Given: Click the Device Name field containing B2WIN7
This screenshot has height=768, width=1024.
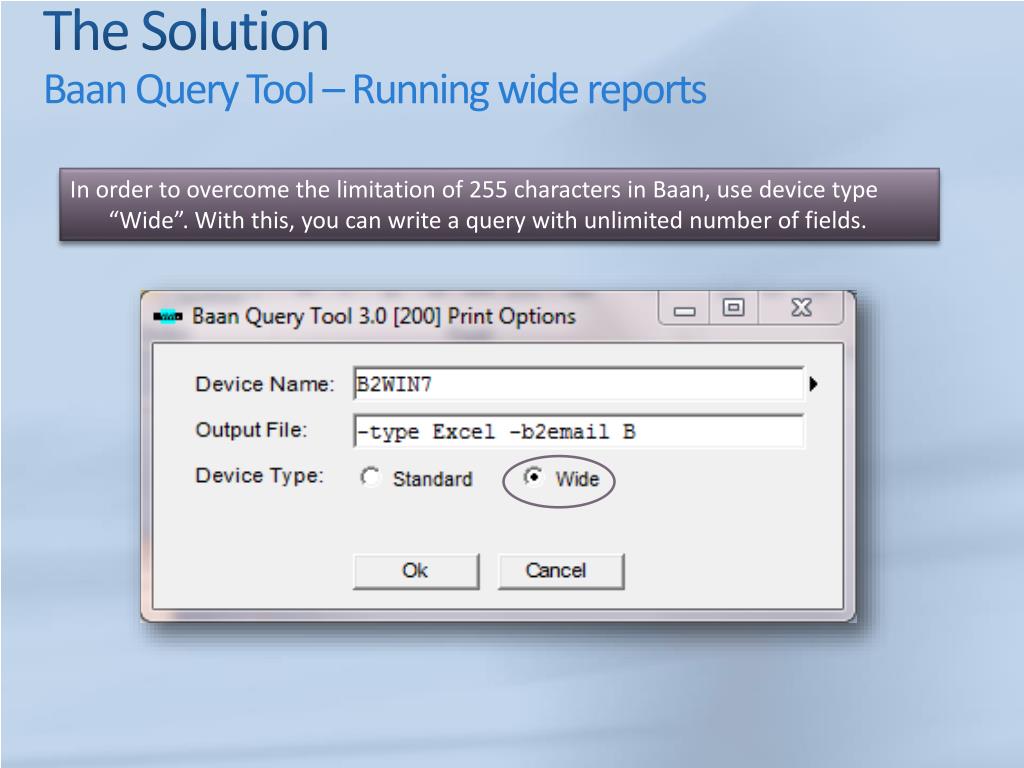Looking at the screenshot, I should click(x=579, y=383).
